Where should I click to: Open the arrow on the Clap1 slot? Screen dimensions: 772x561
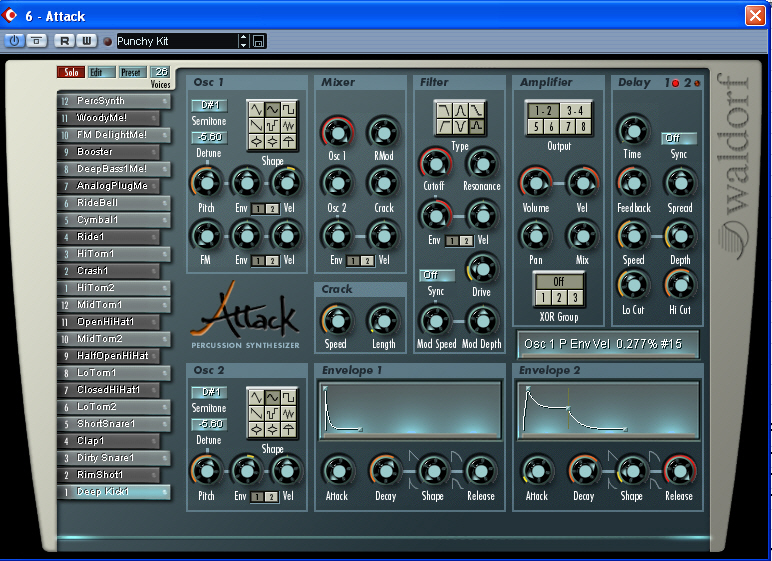[155, 441]
